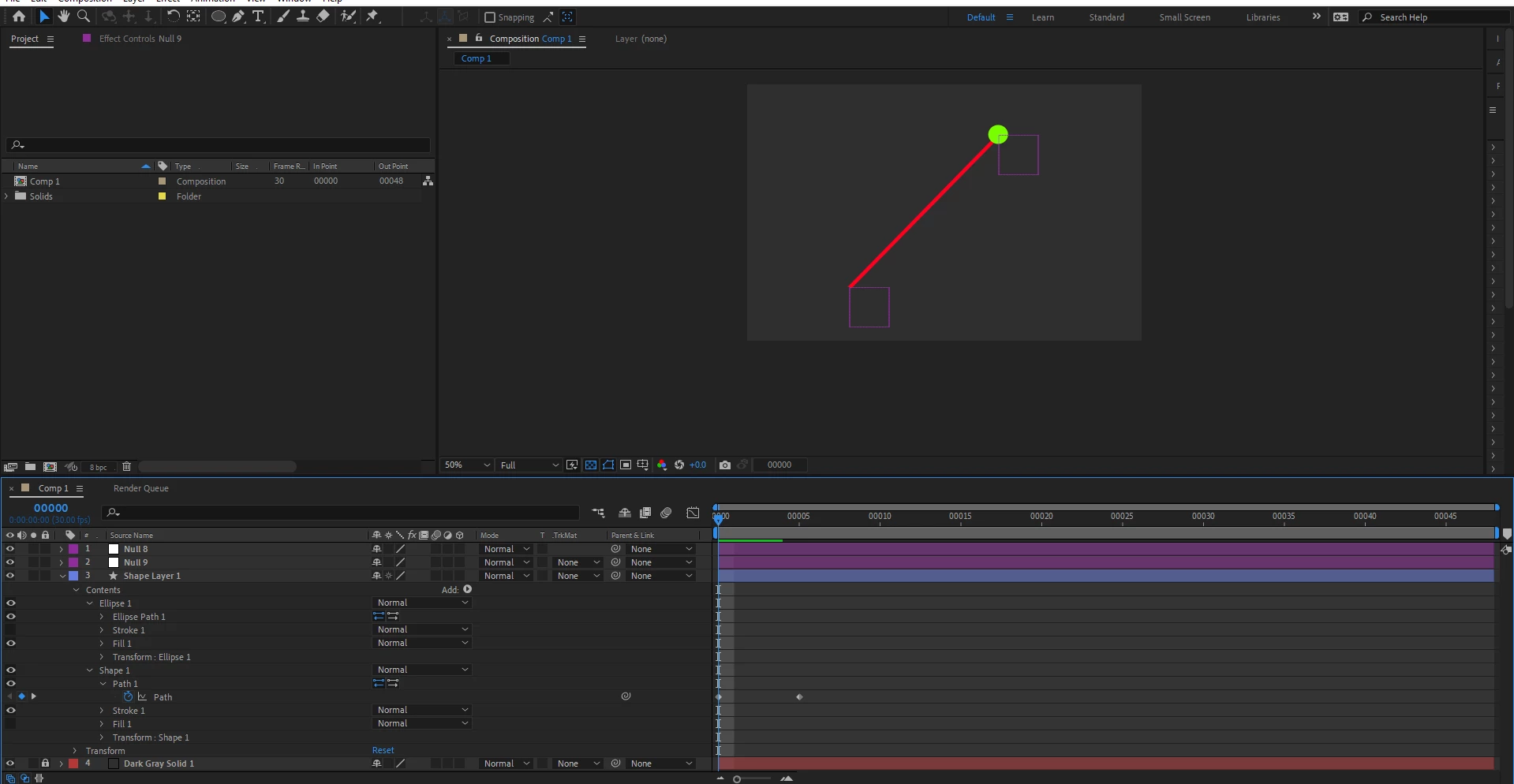Toggle visibility of Ellipse 1 group
1514x784 pixels.
click(10, 603)
